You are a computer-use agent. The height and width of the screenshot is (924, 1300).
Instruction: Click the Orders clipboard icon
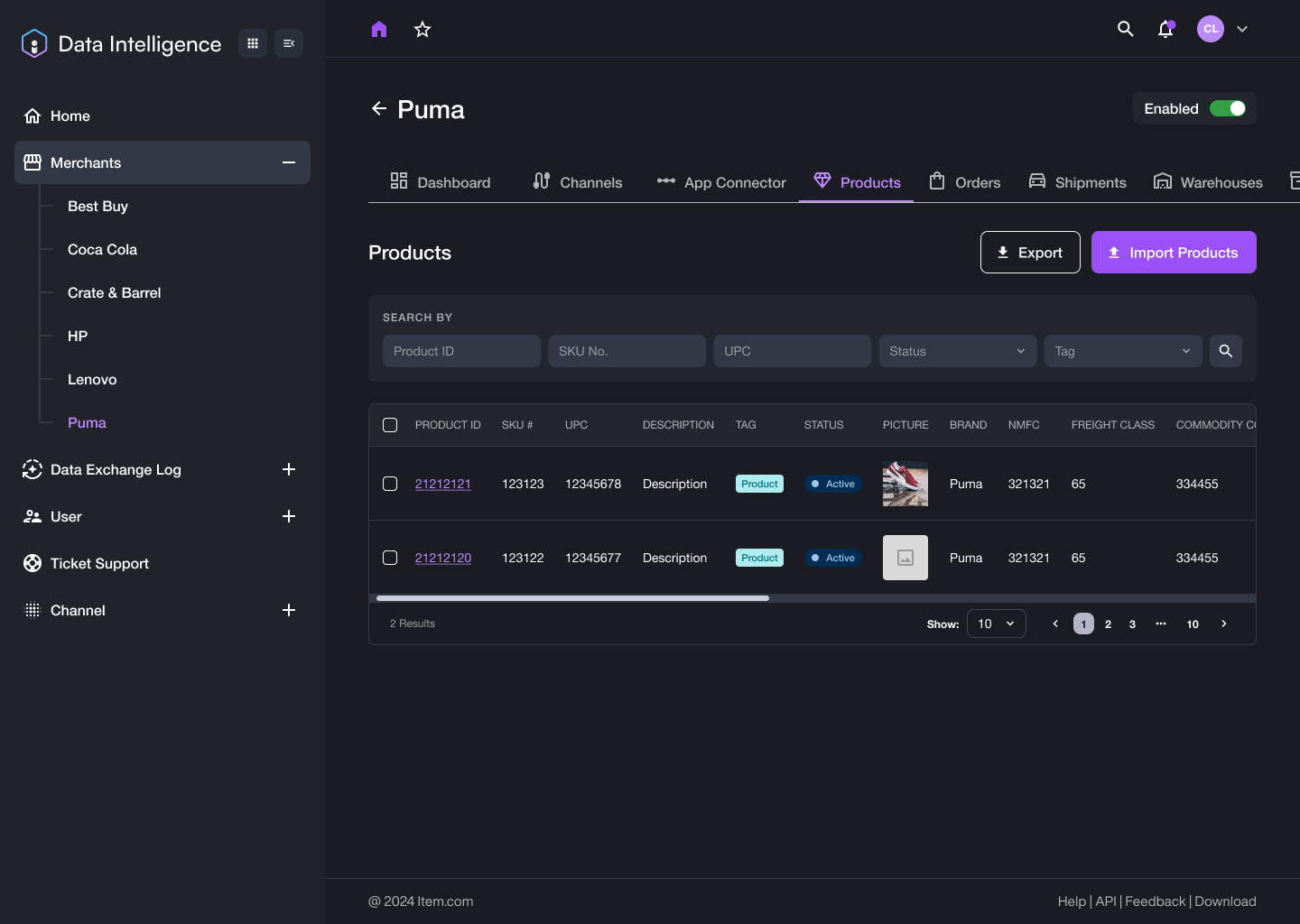[x=937, y=180]
